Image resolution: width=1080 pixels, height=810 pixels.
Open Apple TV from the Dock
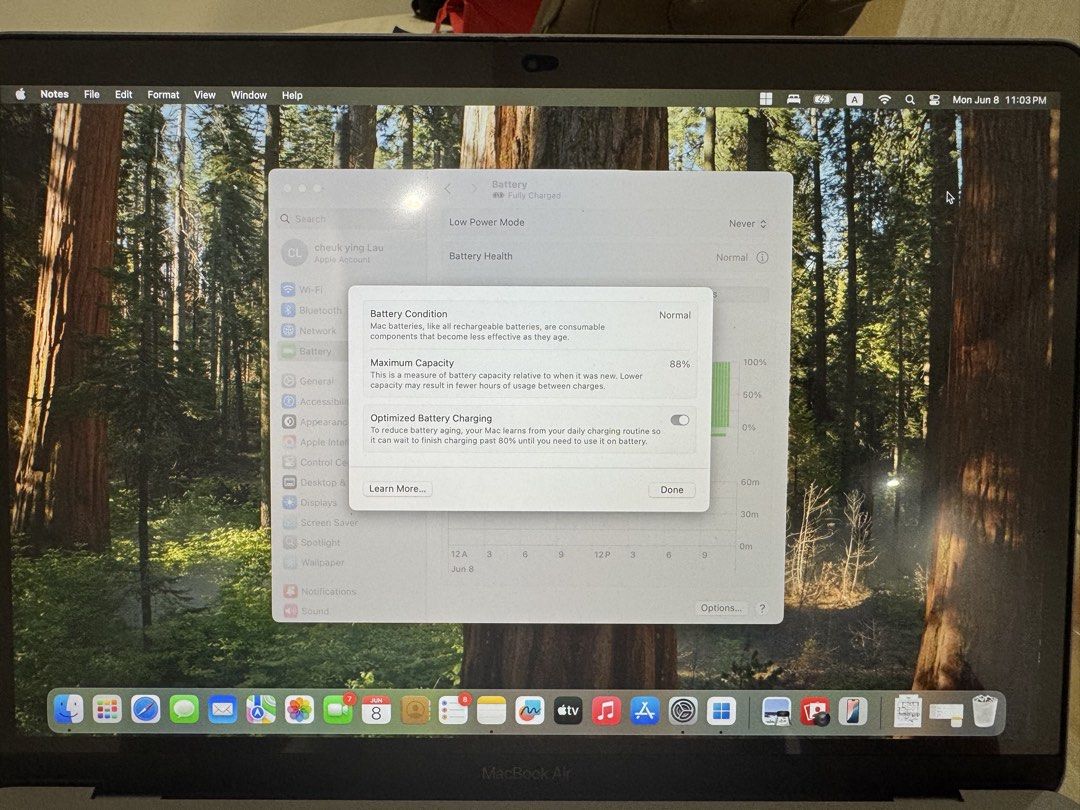coord(568,710)
